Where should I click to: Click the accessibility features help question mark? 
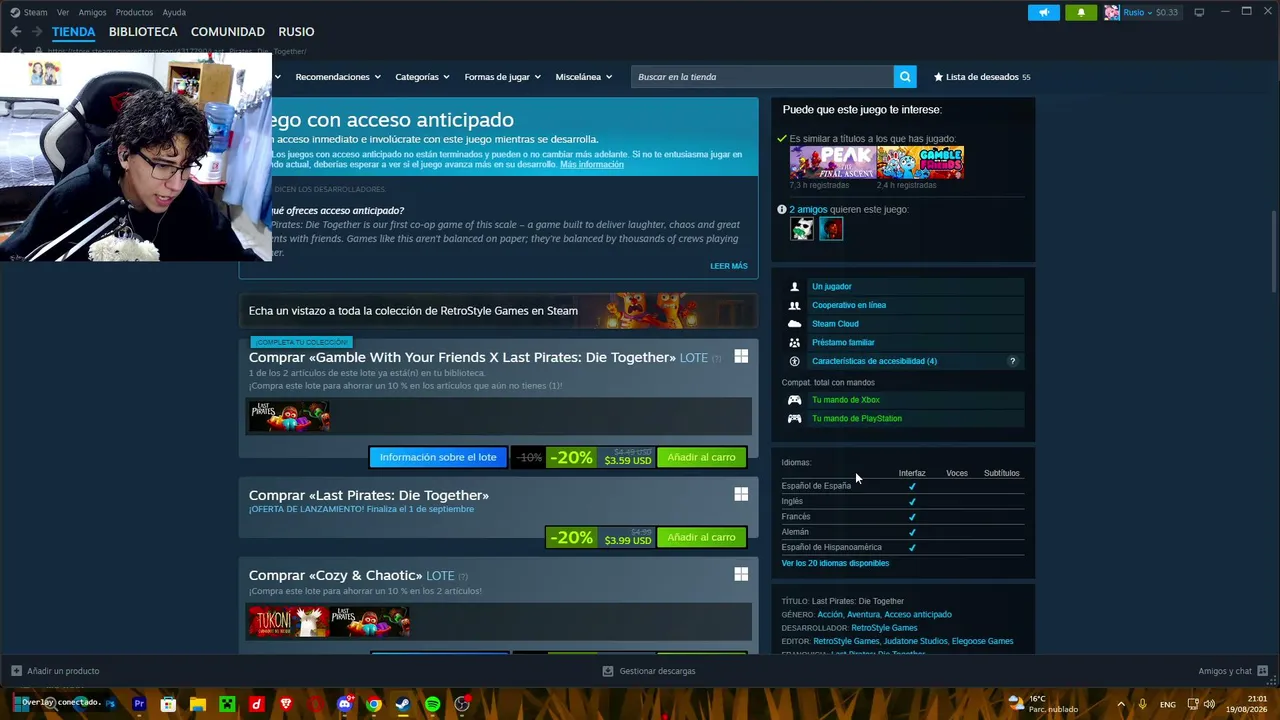pos(1012,361)
